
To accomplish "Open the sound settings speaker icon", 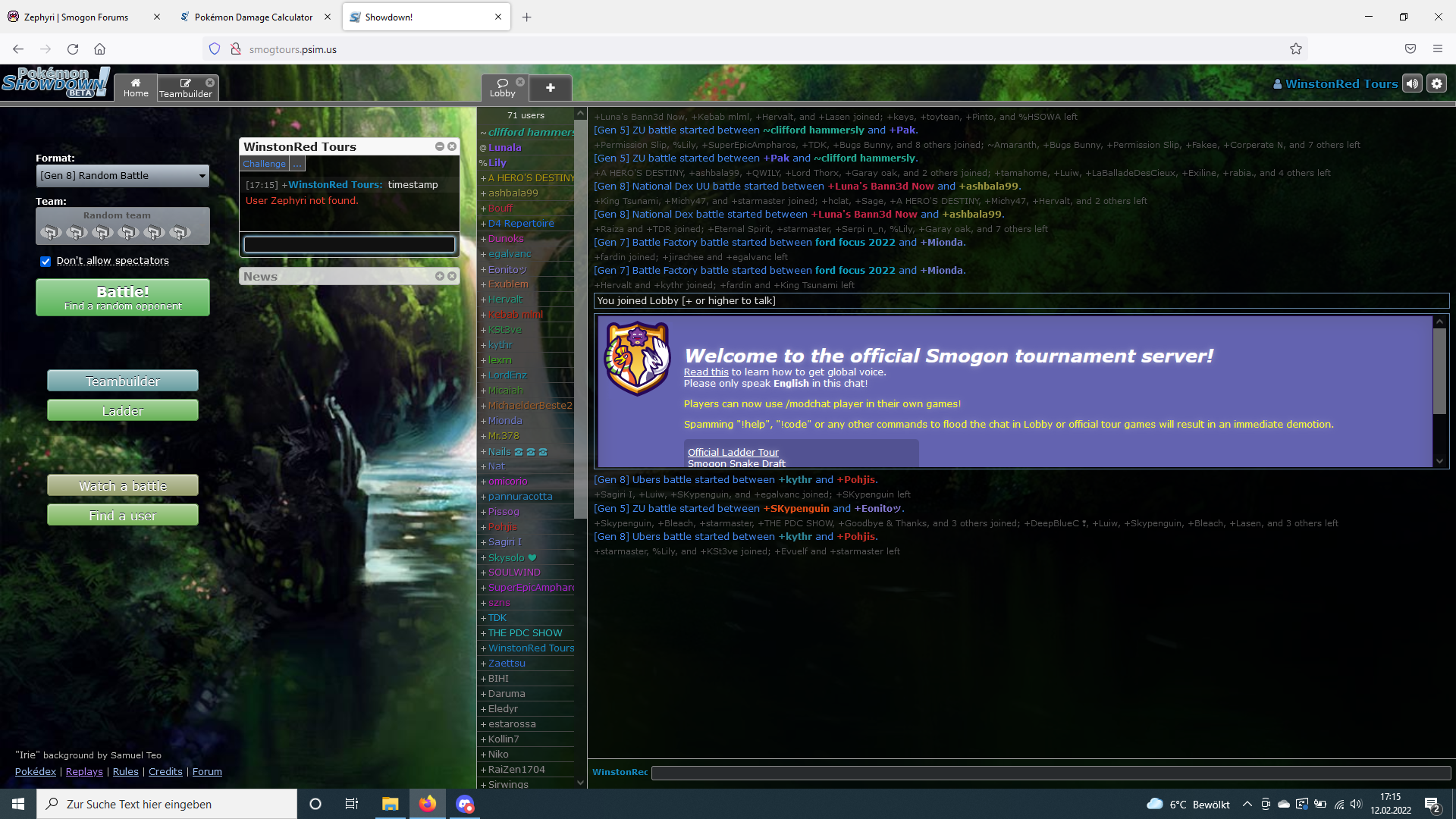I will click(1412, 83).
